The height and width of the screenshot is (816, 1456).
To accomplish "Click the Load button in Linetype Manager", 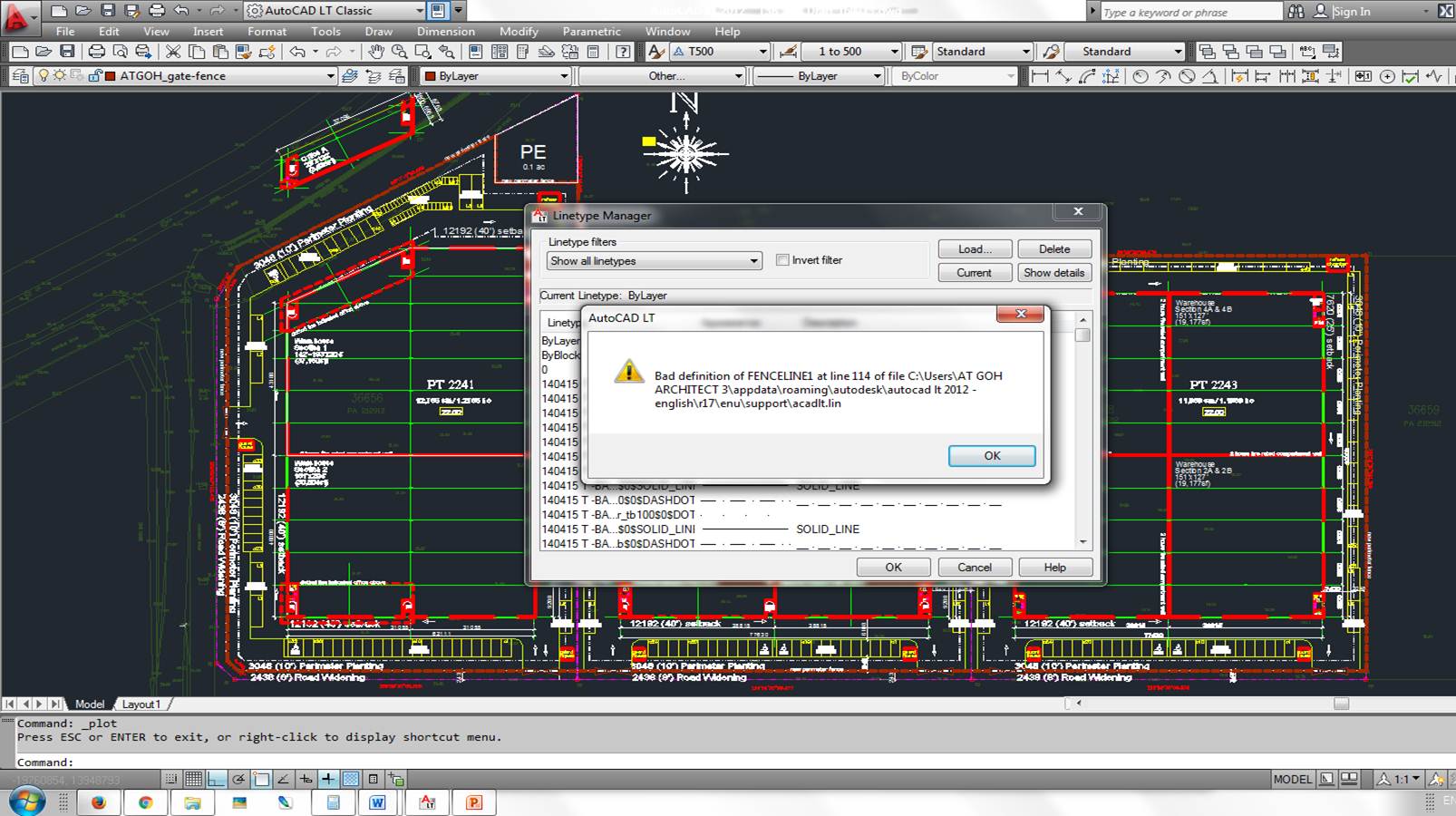I will click(974, 248).
